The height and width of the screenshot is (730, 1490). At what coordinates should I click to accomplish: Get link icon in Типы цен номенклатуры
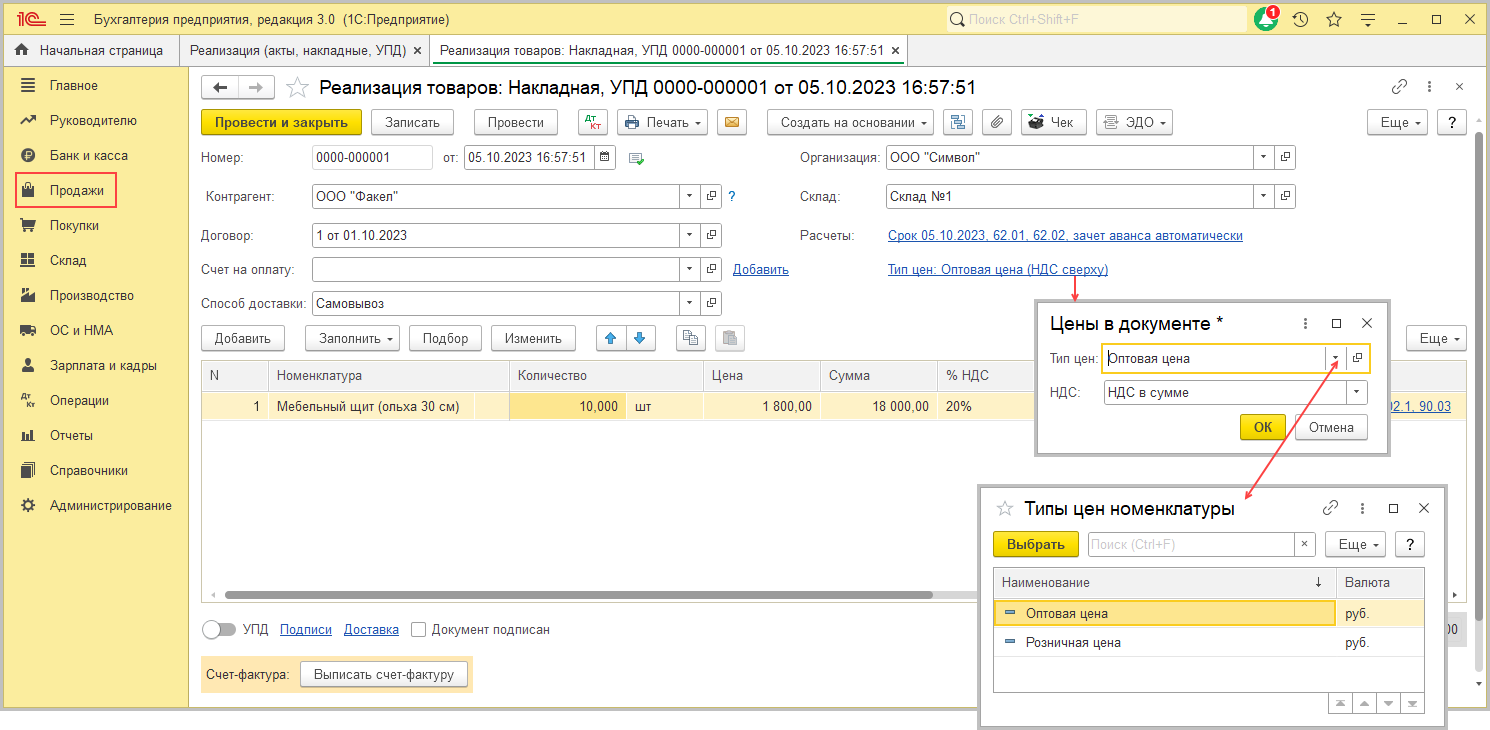pos(1330,508)
